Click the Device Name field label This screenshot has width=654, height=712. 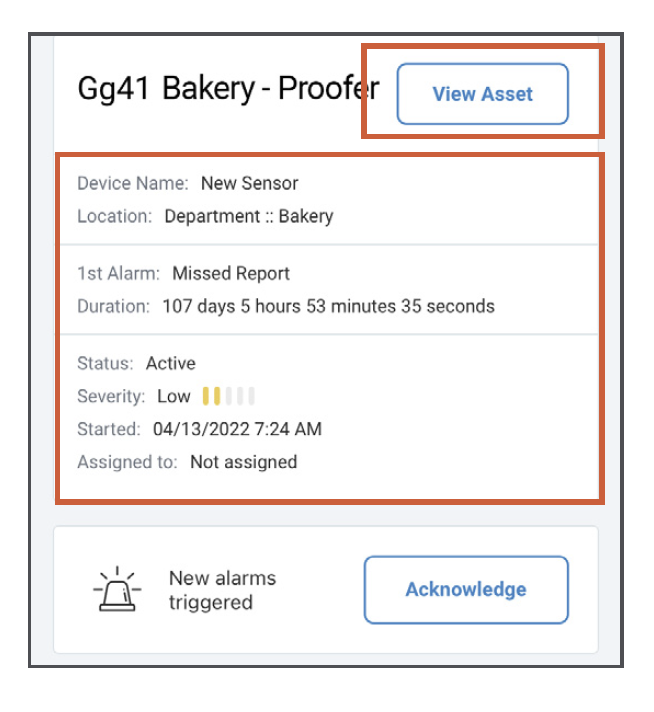133,183
